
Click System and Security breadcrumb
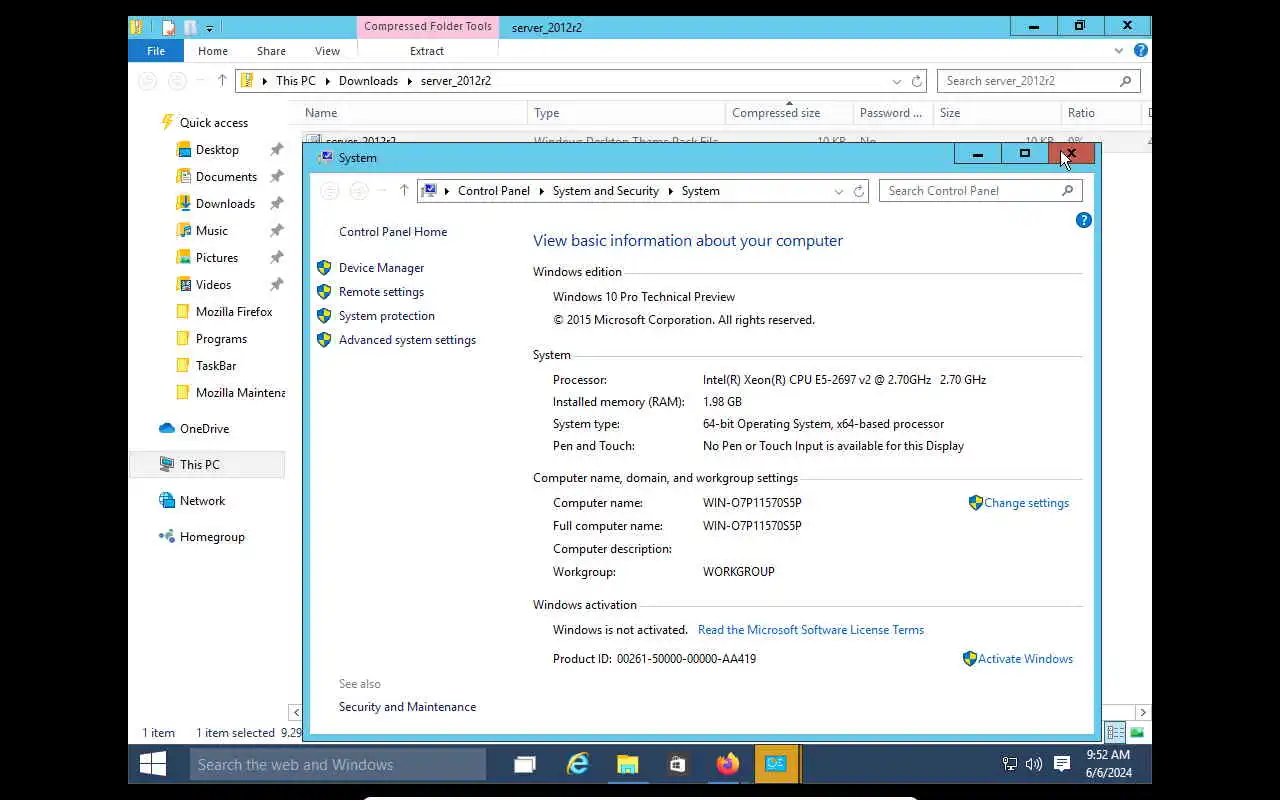click(606, 191)
